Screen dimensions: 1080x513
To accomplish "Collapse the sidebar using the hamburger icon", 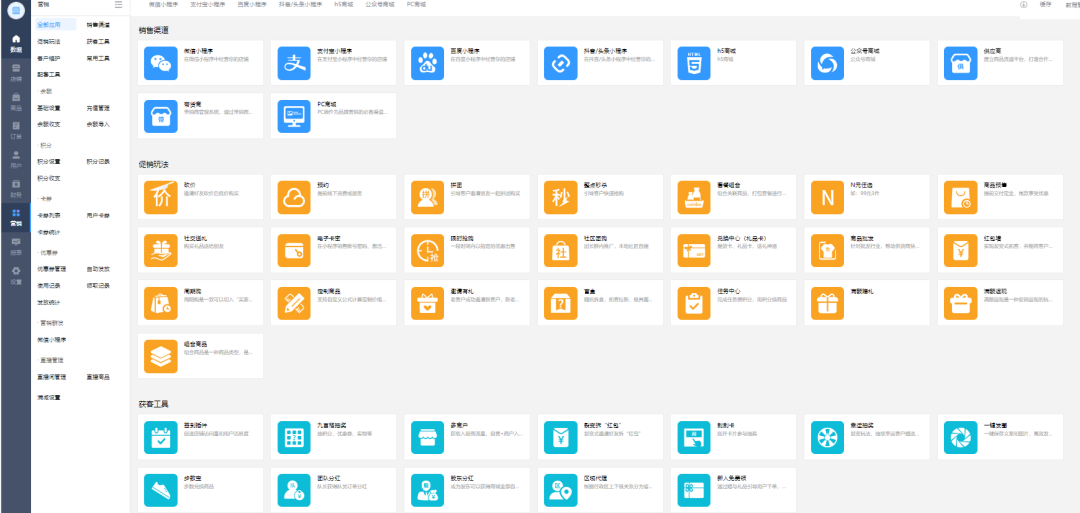I will (x=118, y=5).
